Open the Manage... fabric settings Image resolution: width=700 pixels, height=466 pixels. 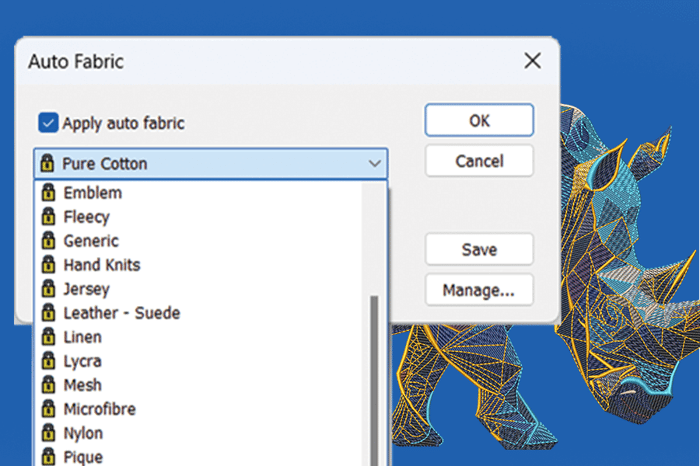pos(479,290)
